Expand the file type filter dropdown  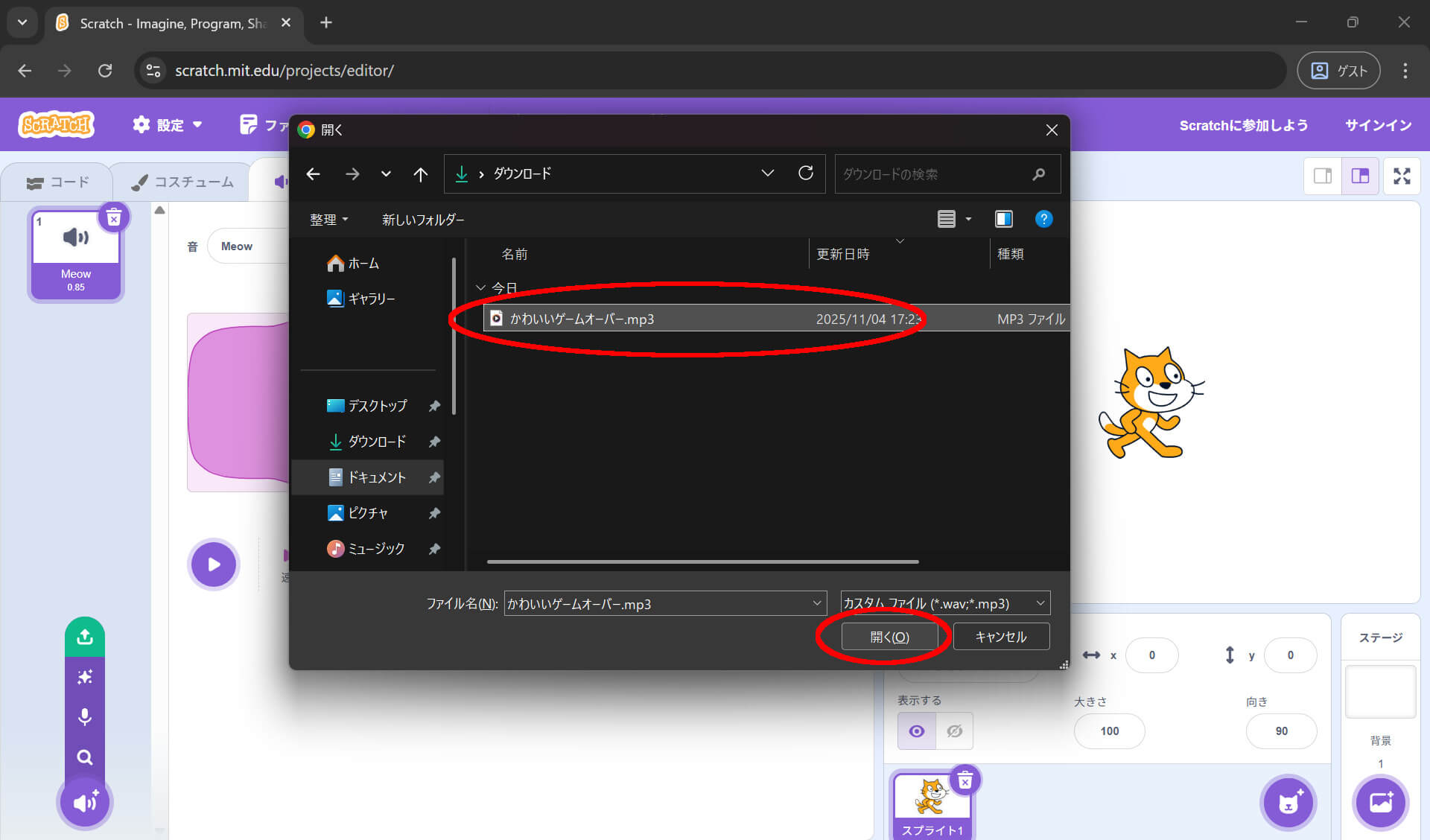click(x=1040, y=603)
